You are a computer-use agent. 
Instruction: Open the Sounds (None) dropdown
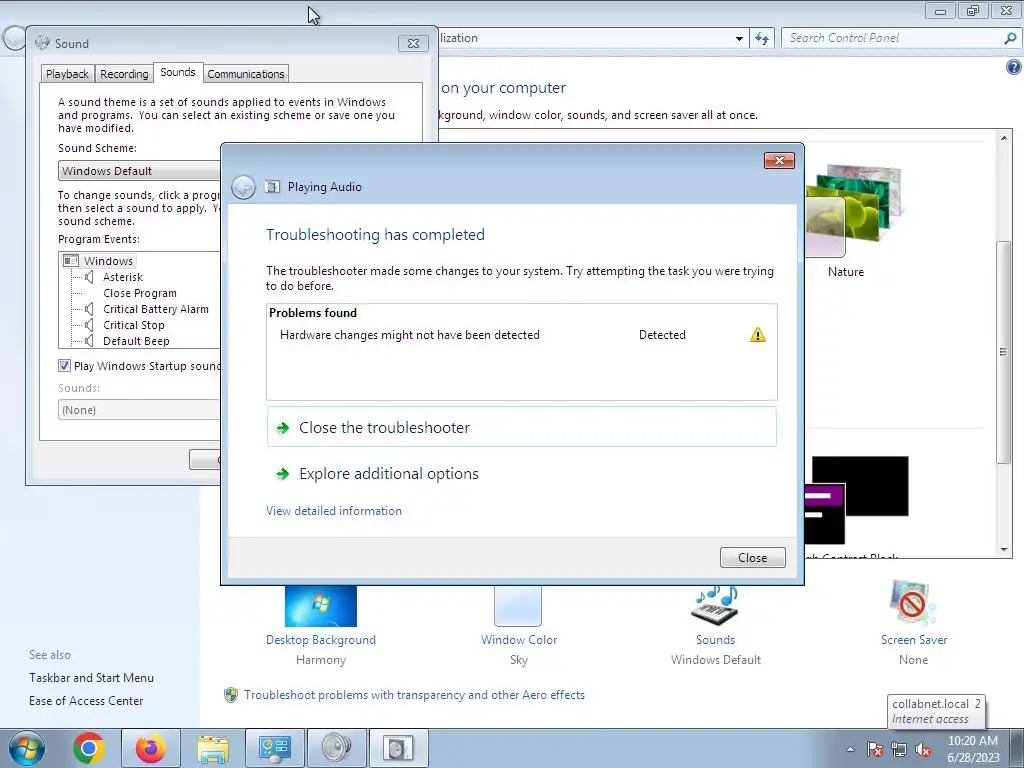tap(140, 410)
